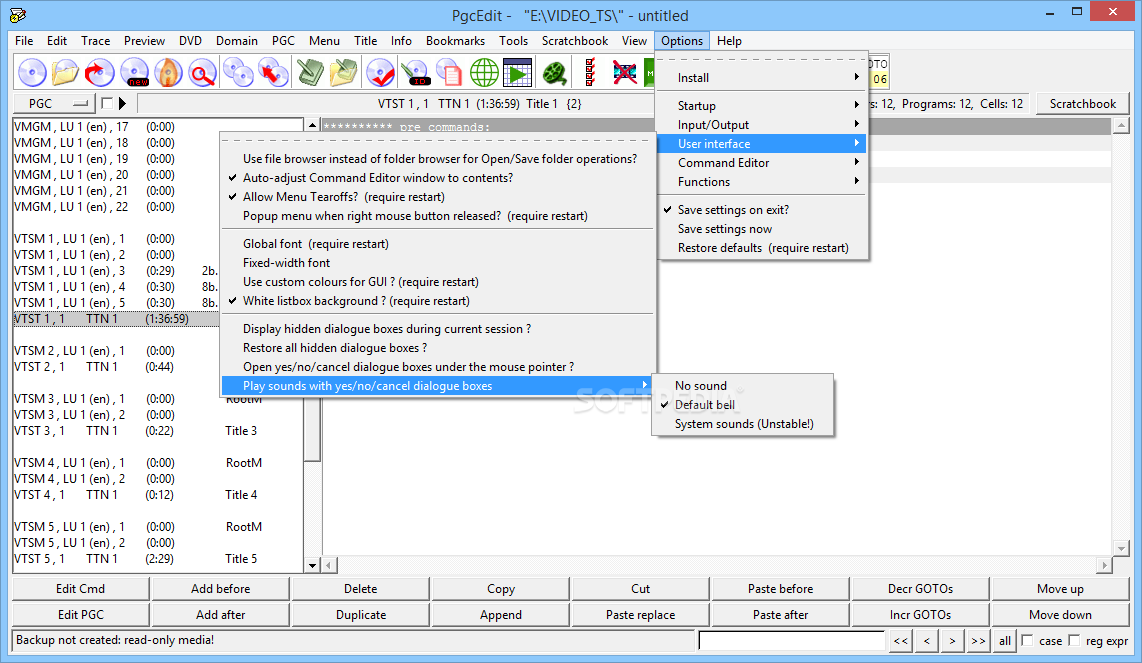Expand Play sounds with yes/no/cancel dialogue boxes
This screenshot has height=663, width=1142.
438,385
